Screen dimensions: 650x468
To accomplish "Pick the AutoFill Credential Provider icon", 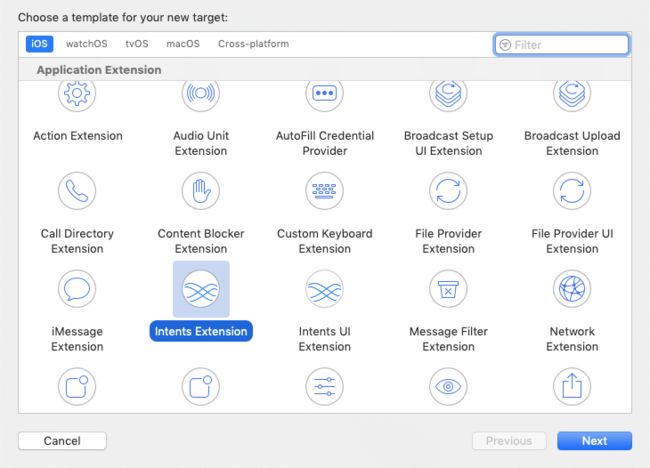I will tap(325, 94).
